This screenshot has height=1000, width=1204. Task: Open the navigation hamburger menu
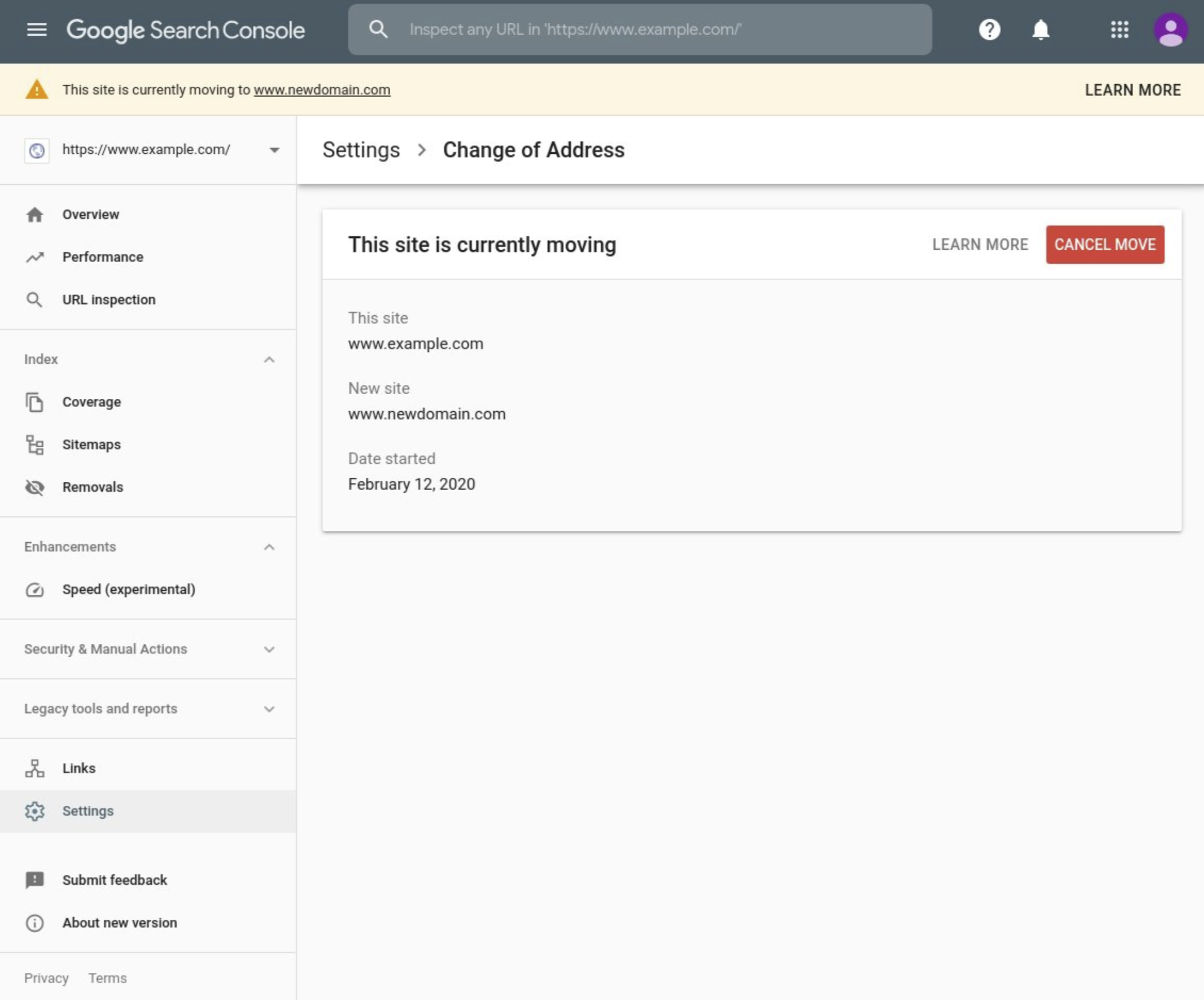(37, 30)
